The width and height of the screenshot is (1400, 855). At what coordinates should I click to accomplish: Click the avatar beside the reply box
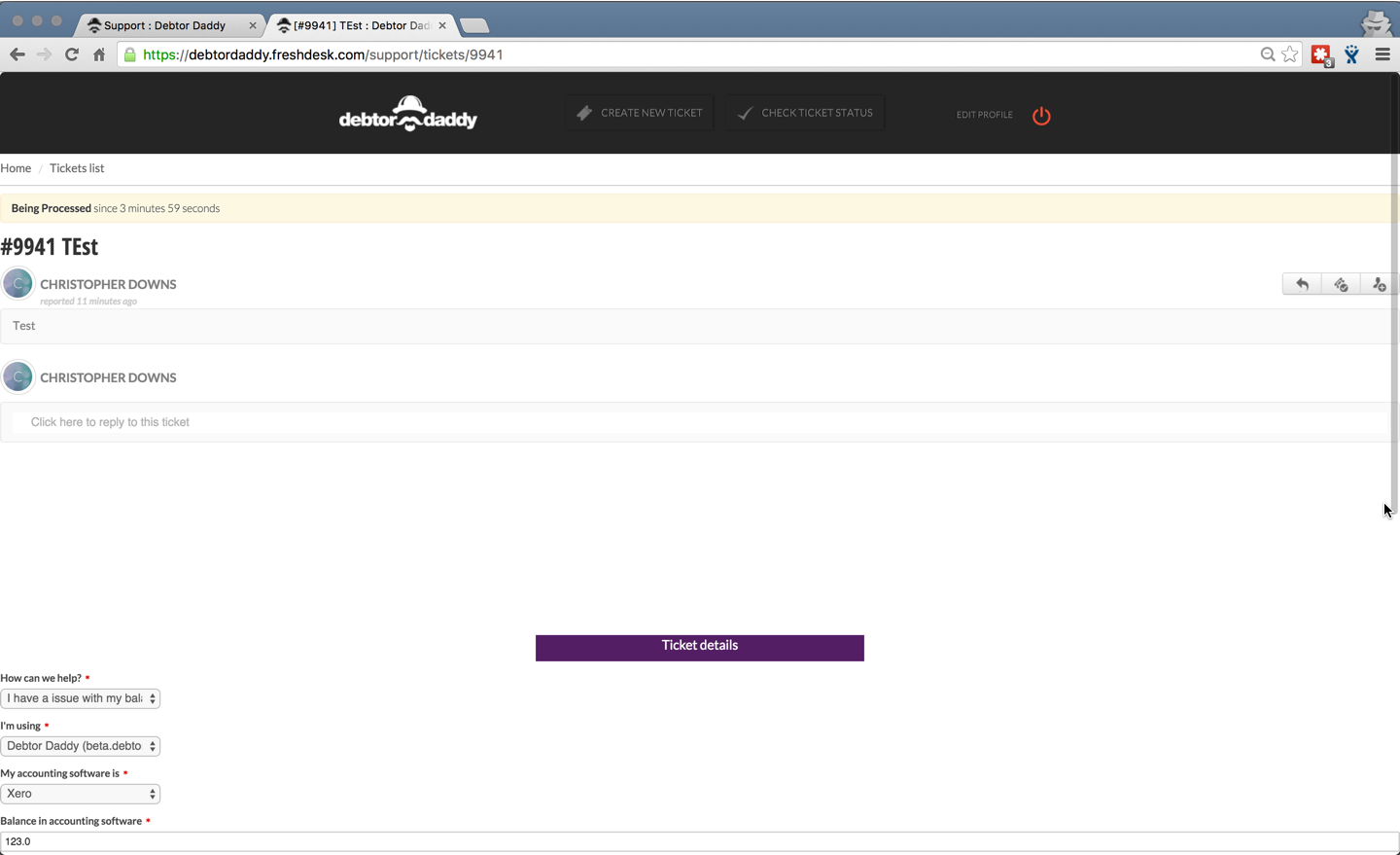pyautogui.click(x=17, y=377)
